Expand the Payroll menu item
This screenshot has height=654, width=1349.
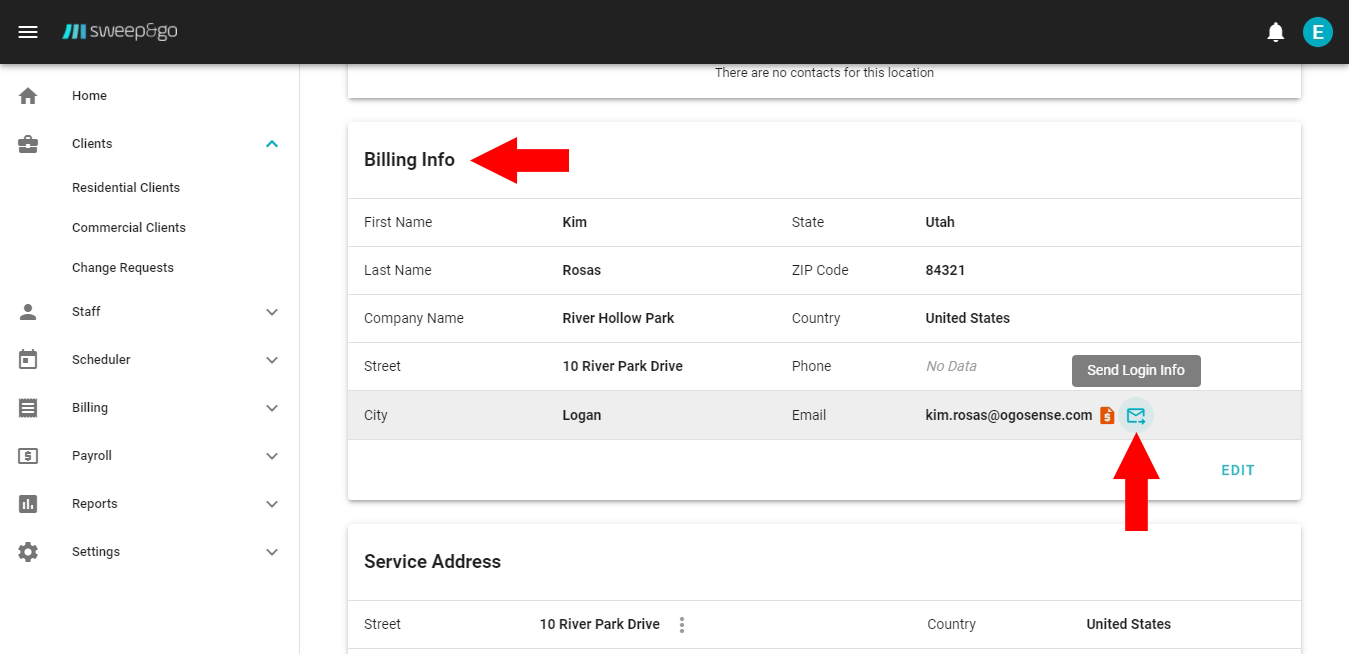pyautogui.click(x=92, y=456)
